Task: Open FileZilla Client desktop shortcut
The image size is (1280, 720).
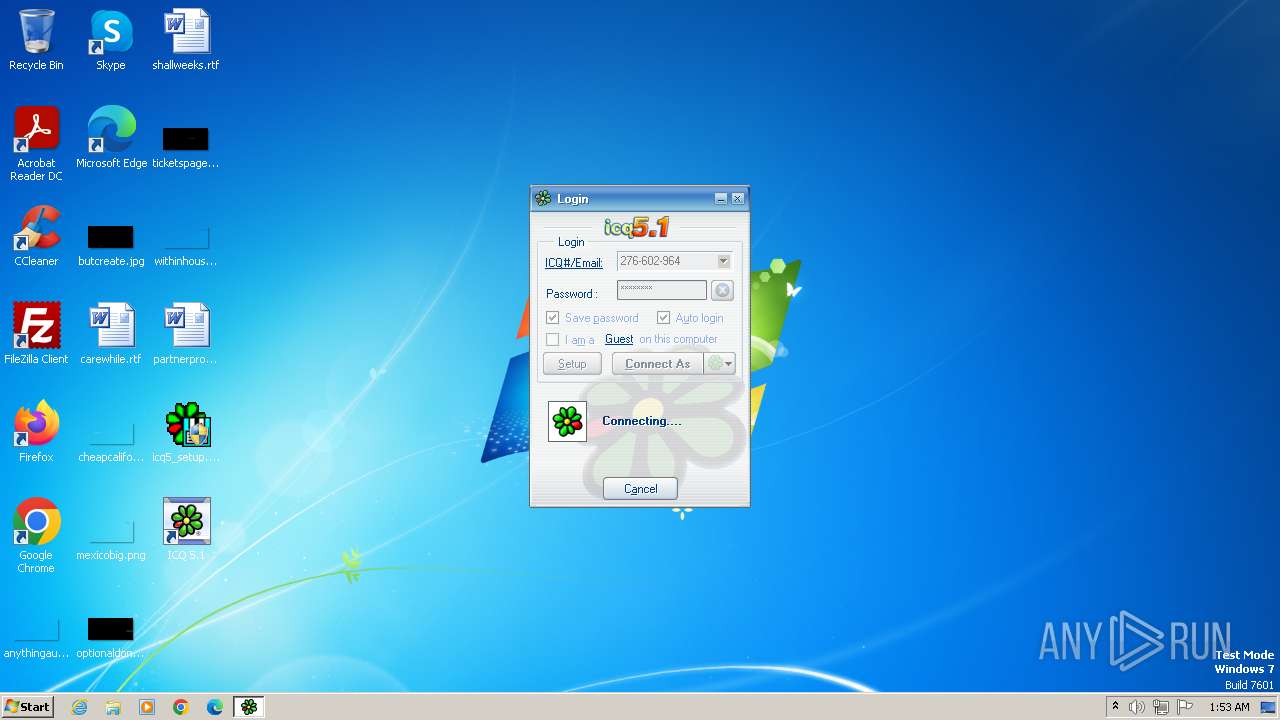Action: (x=36, y=334)
